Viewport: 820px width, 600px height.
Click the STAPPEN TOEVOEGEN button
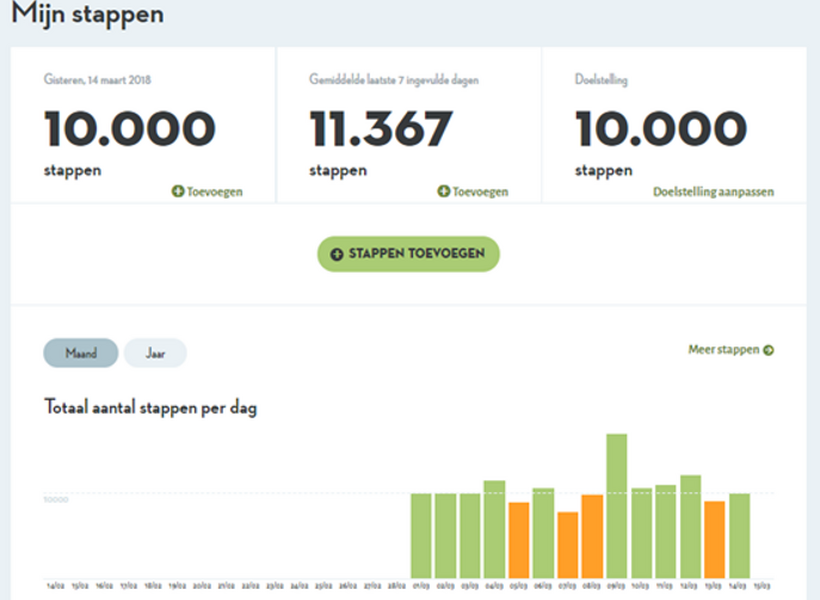[409, 254]
